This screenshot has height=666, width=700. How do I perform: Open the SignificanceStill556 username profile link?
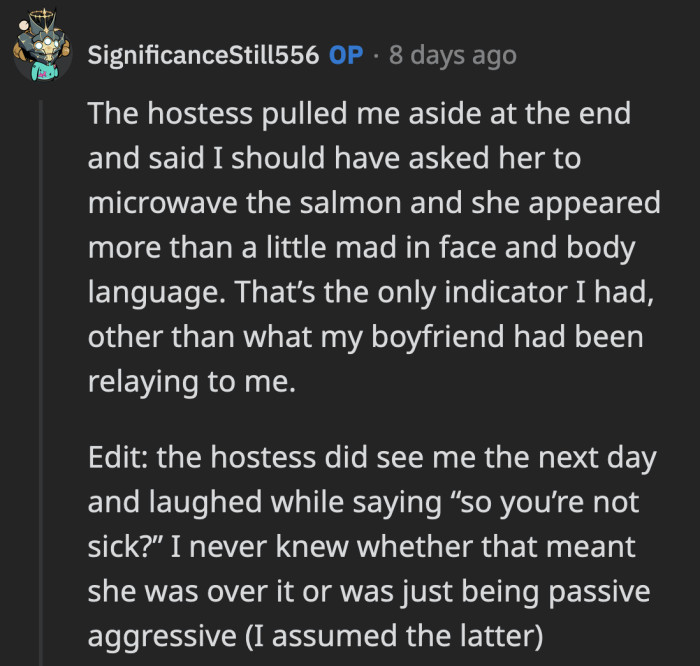click(x=203, y=55)
